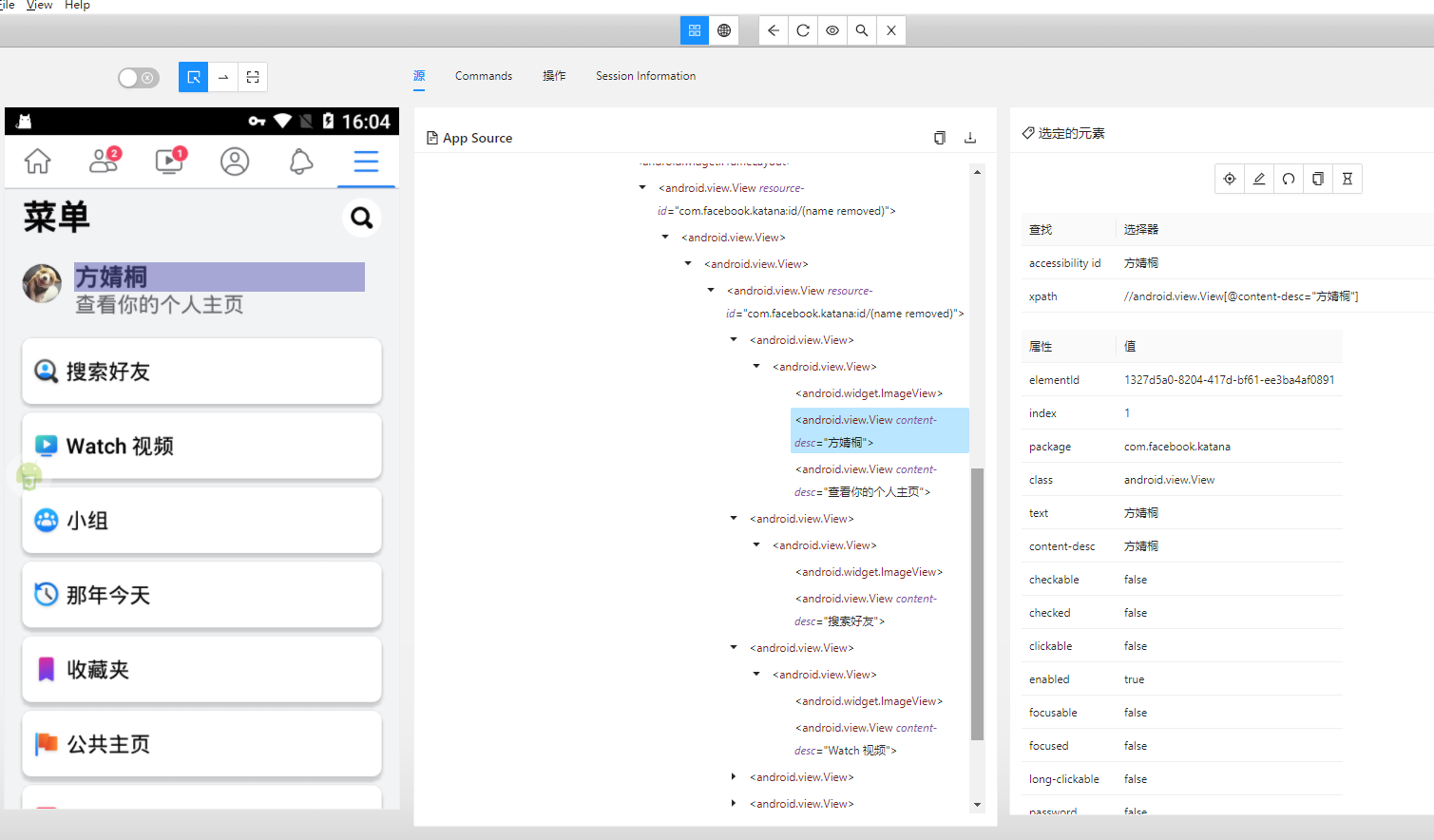Select the highlighted 方婧桐 name in device

pos(220,277)
